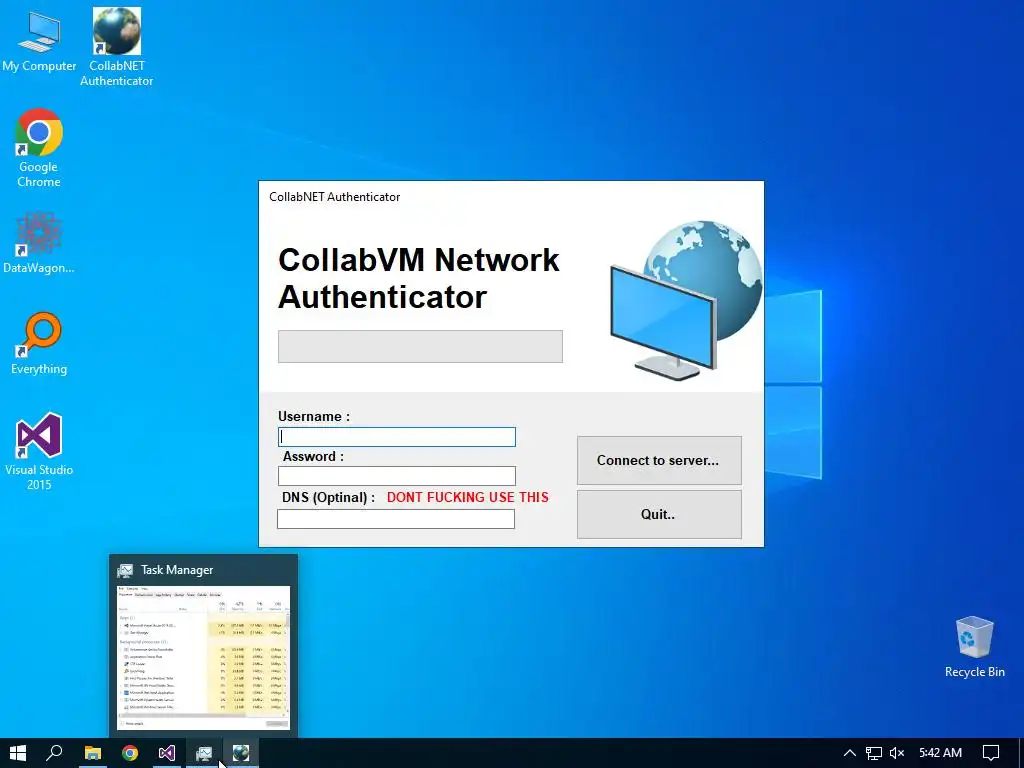
Task: Open taskbar search magnifier
Action: click(x=54, y=753)
